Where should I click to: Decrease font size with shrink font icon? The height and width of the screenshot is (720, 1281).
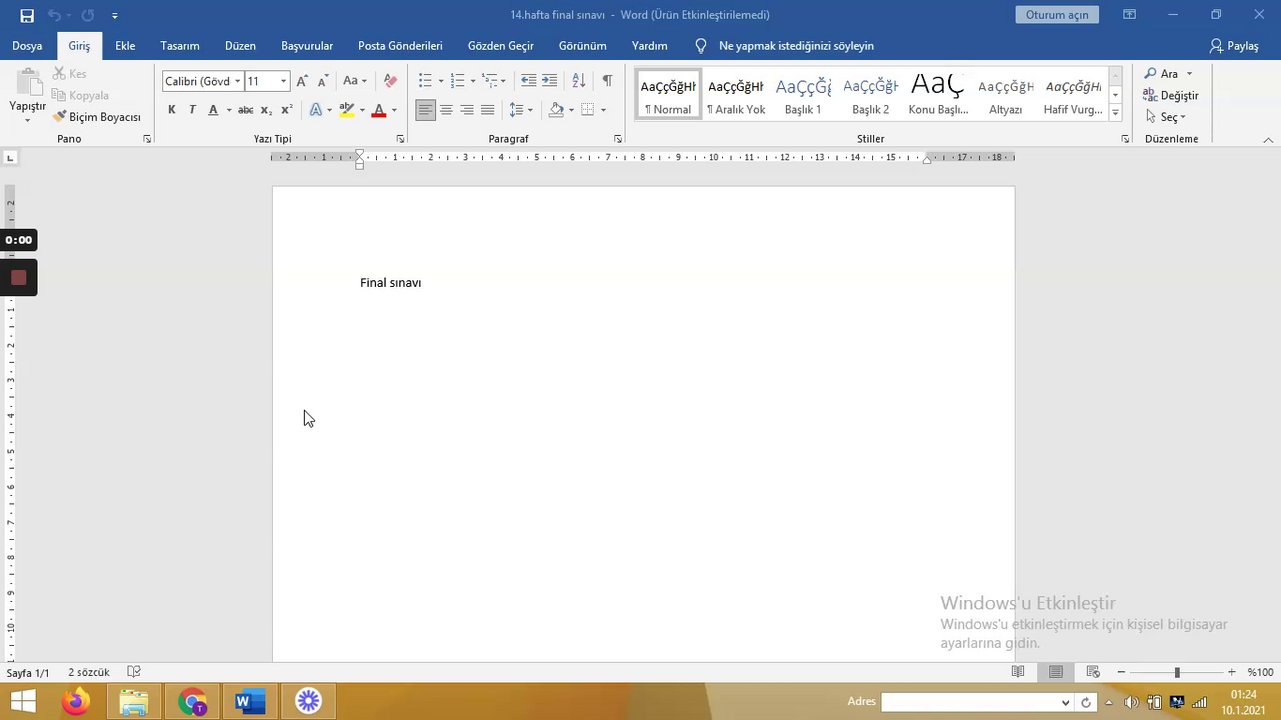[323, 81]
